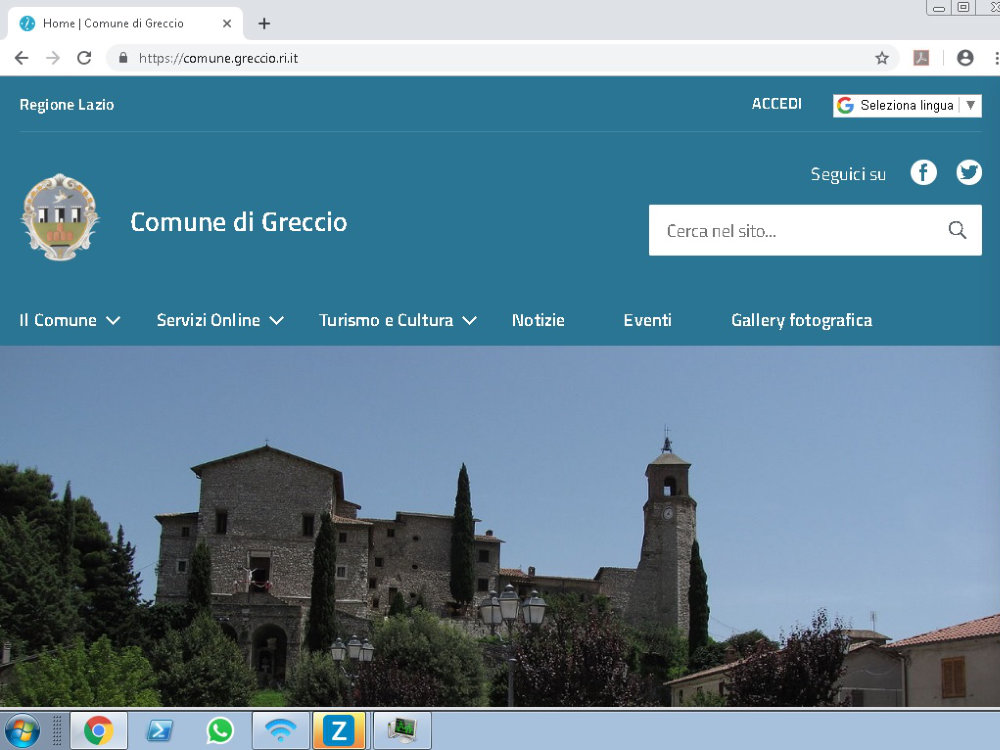The image size is (1000, 750).
Task: Click the address bar URL
Action: point(218,58)
